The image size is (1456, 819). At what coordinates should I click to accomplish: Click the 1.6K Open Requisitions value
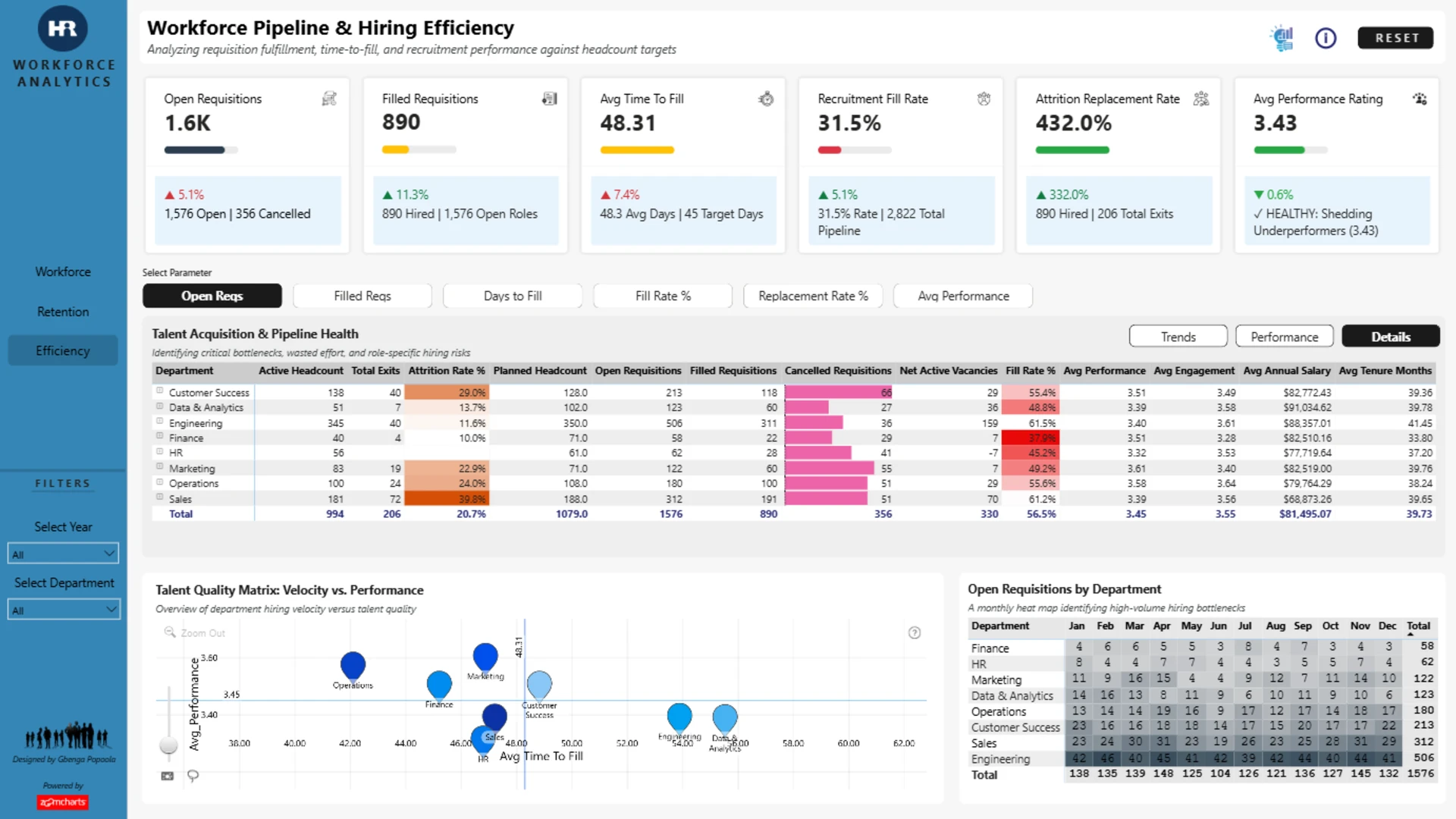coord(188,123)
